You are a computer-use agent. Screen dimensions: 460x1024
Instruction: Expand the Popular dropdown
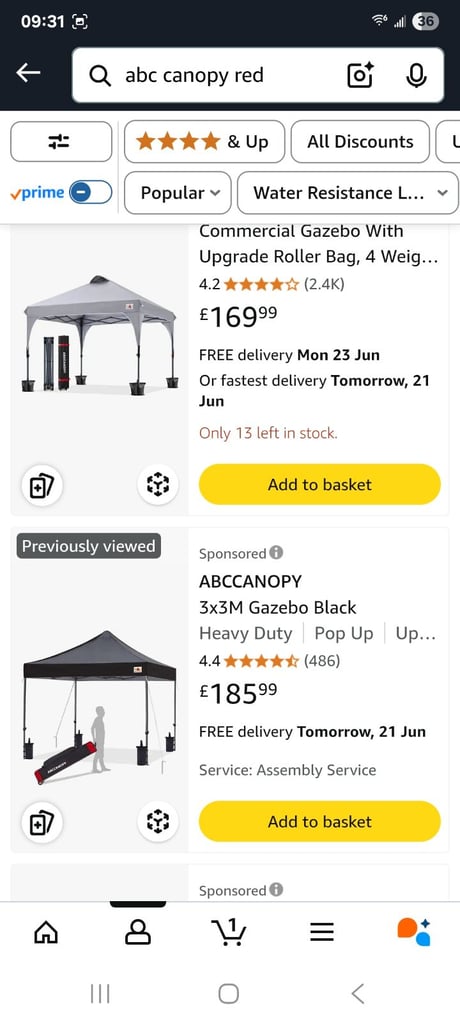point(178,193)
